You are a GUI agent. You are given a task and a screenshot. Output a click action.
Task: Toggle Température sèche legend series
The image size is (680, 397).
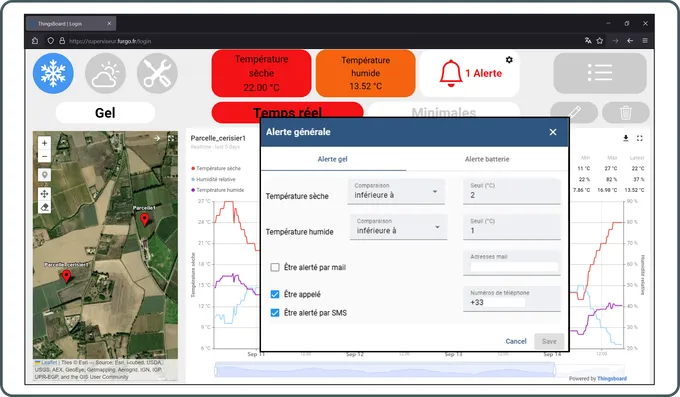coord(216,168)
